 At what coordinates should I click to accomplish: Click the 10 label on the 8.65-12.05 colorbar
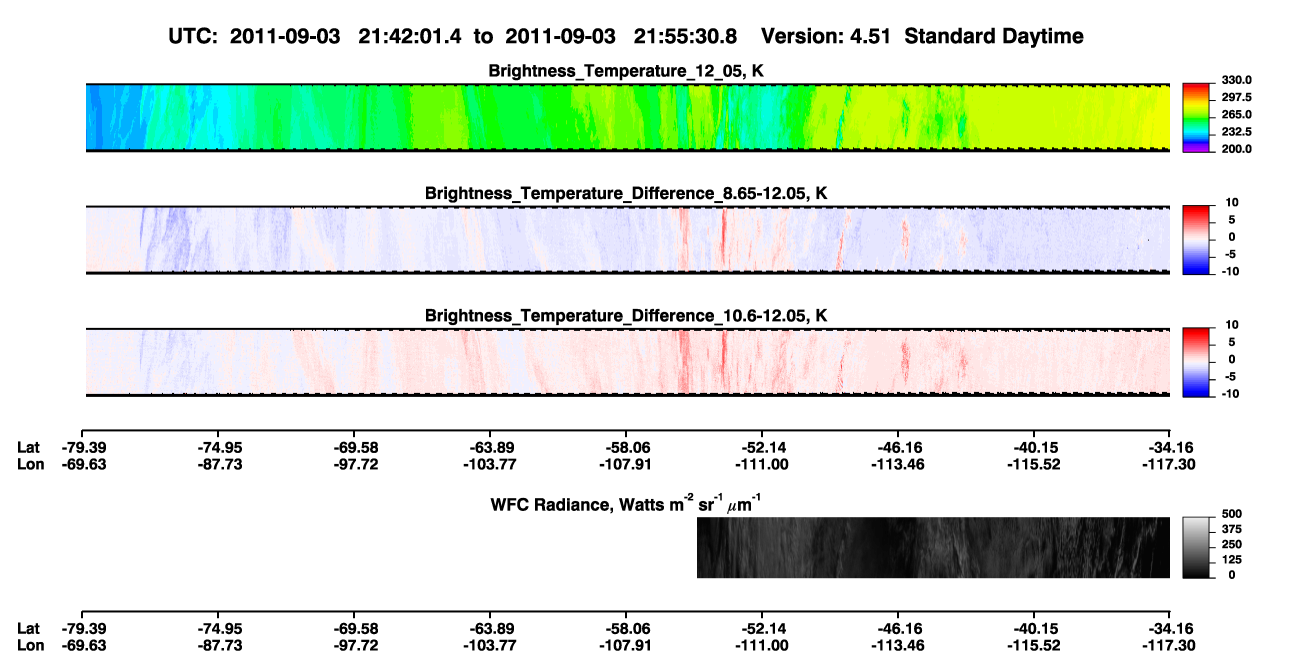[1232, 202]
